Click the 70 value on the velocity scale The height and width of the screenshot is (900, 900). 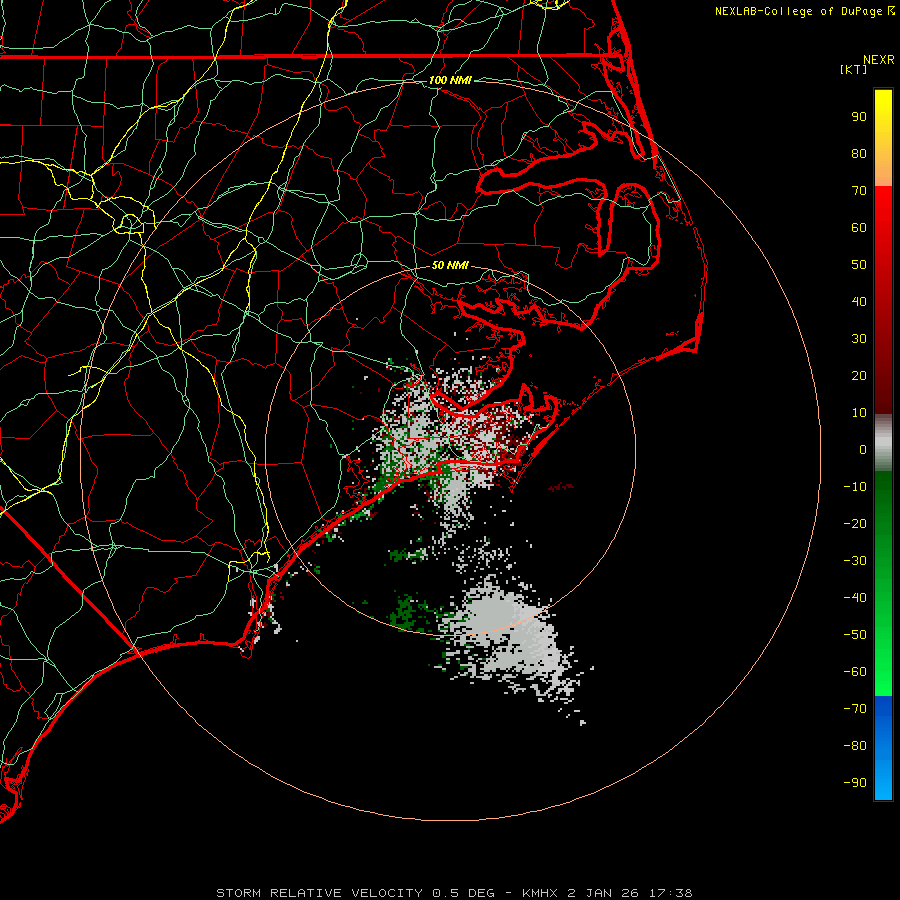[x=859, y=191]
